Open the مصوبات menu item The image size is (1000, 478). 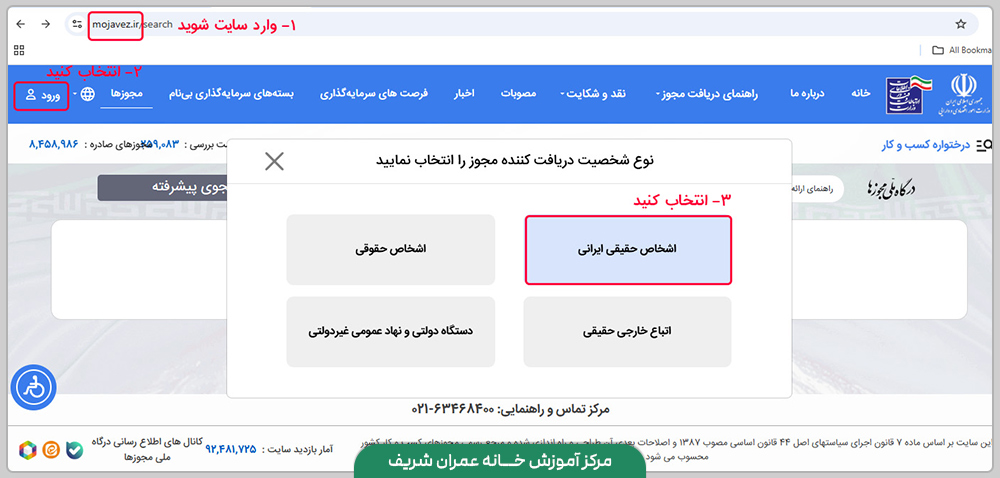point(518,94)
